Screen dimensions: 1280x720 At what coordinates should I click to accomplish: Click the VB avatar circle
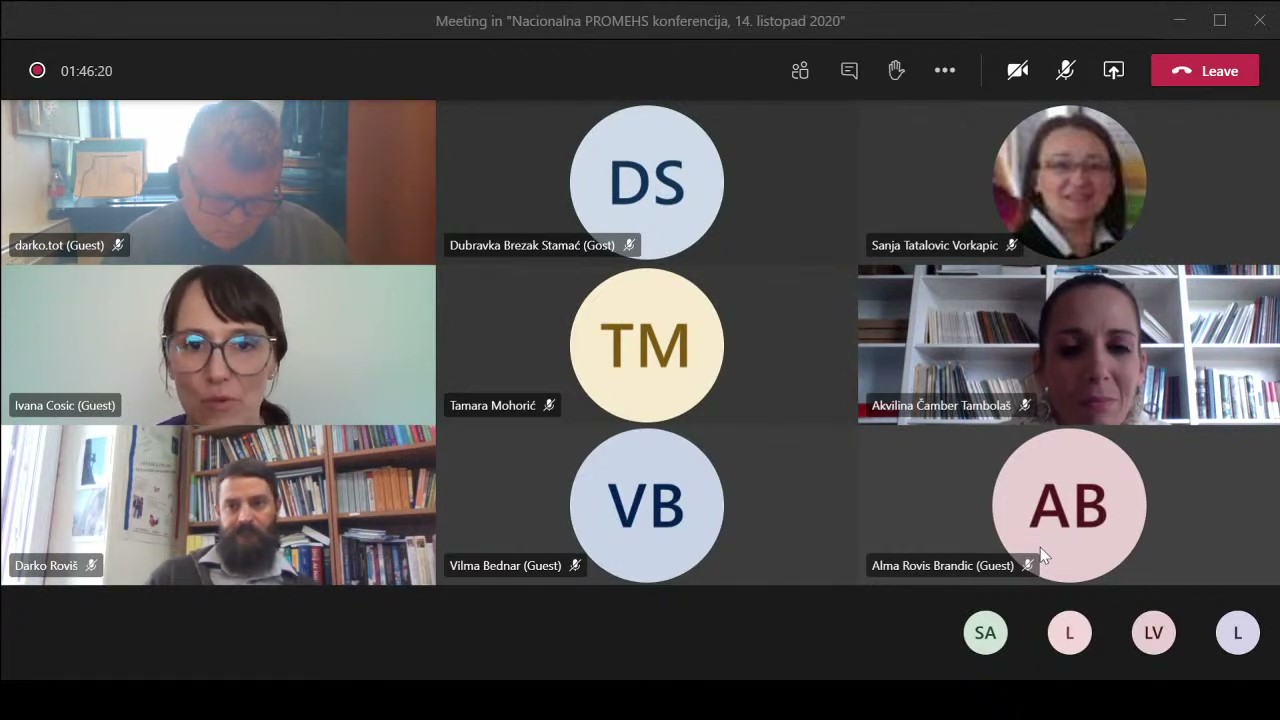[x=646, y=505]
